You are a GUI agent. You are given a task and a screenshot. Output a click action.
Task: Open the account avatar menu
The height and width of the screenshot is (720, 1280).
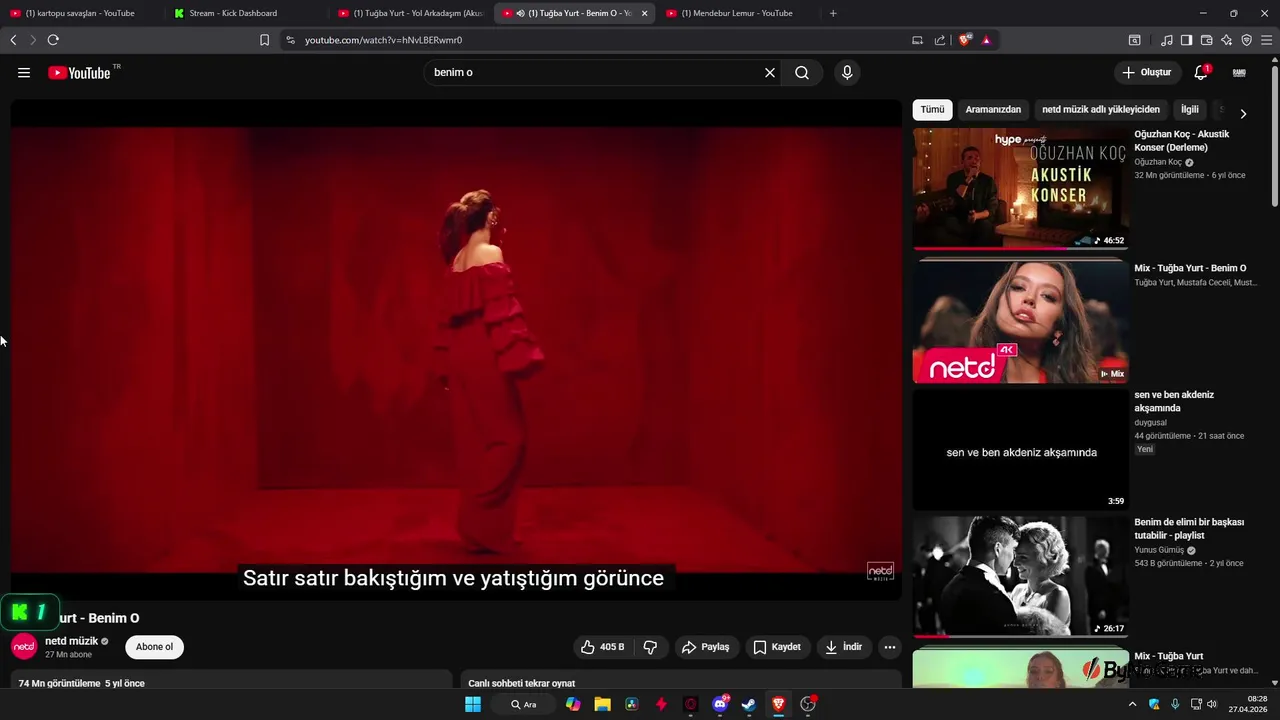click(1239, 73)
